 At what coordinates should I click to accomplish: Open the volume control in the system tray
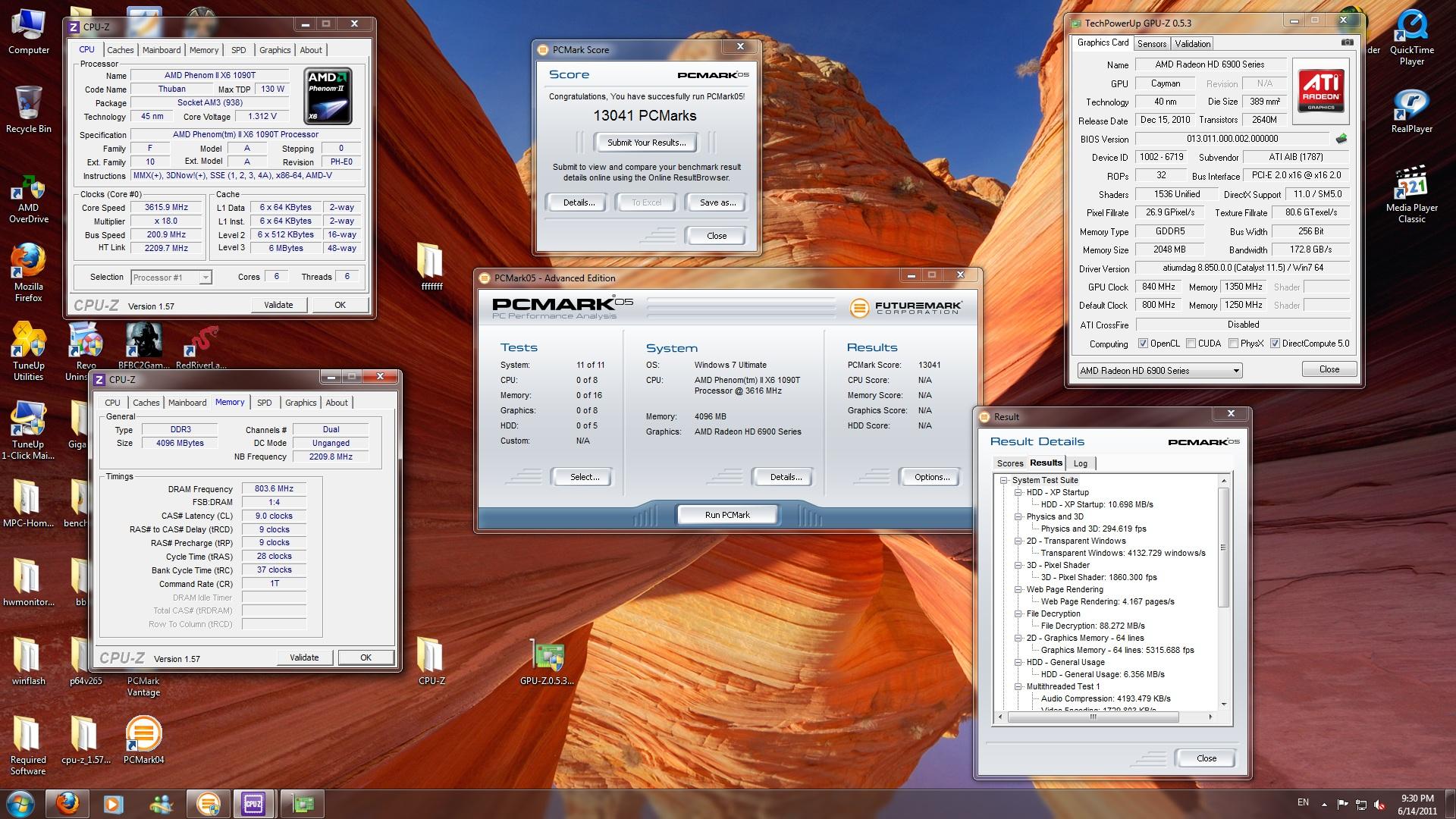tap(1380, 805)
